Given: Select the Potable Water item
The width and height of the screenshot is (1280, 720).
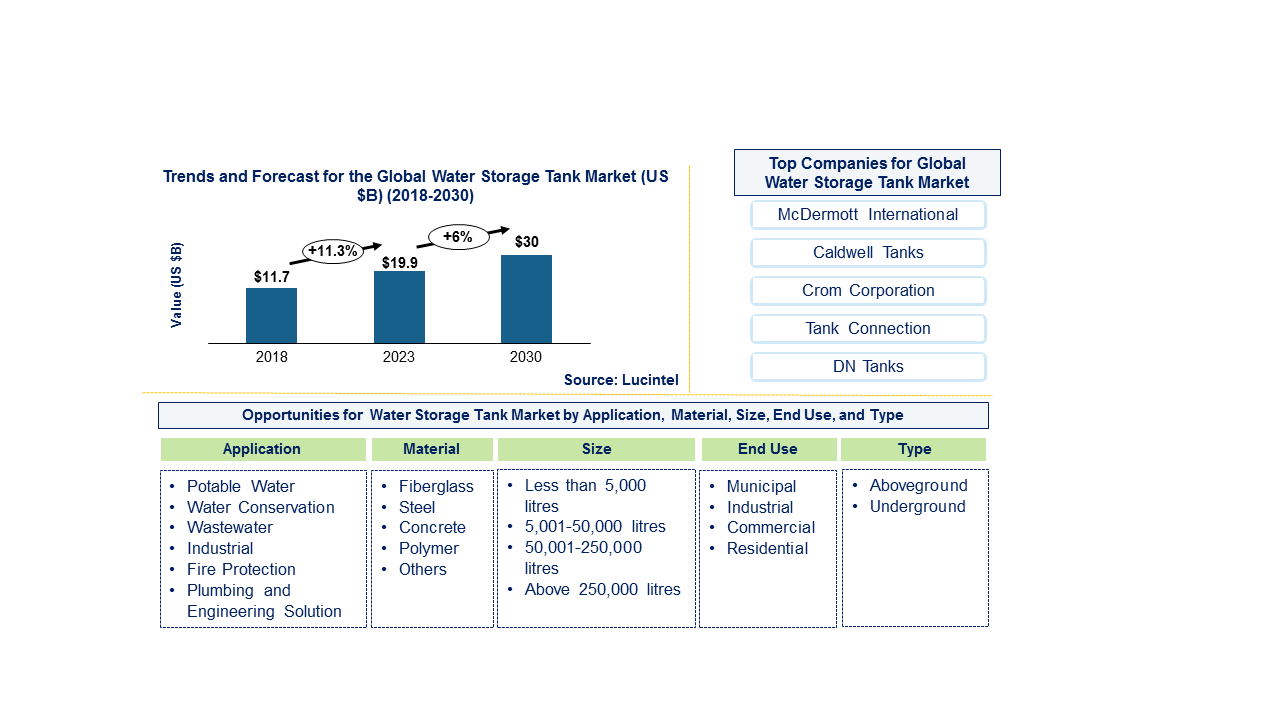Looking at the screenshot, I should [241, 486].
